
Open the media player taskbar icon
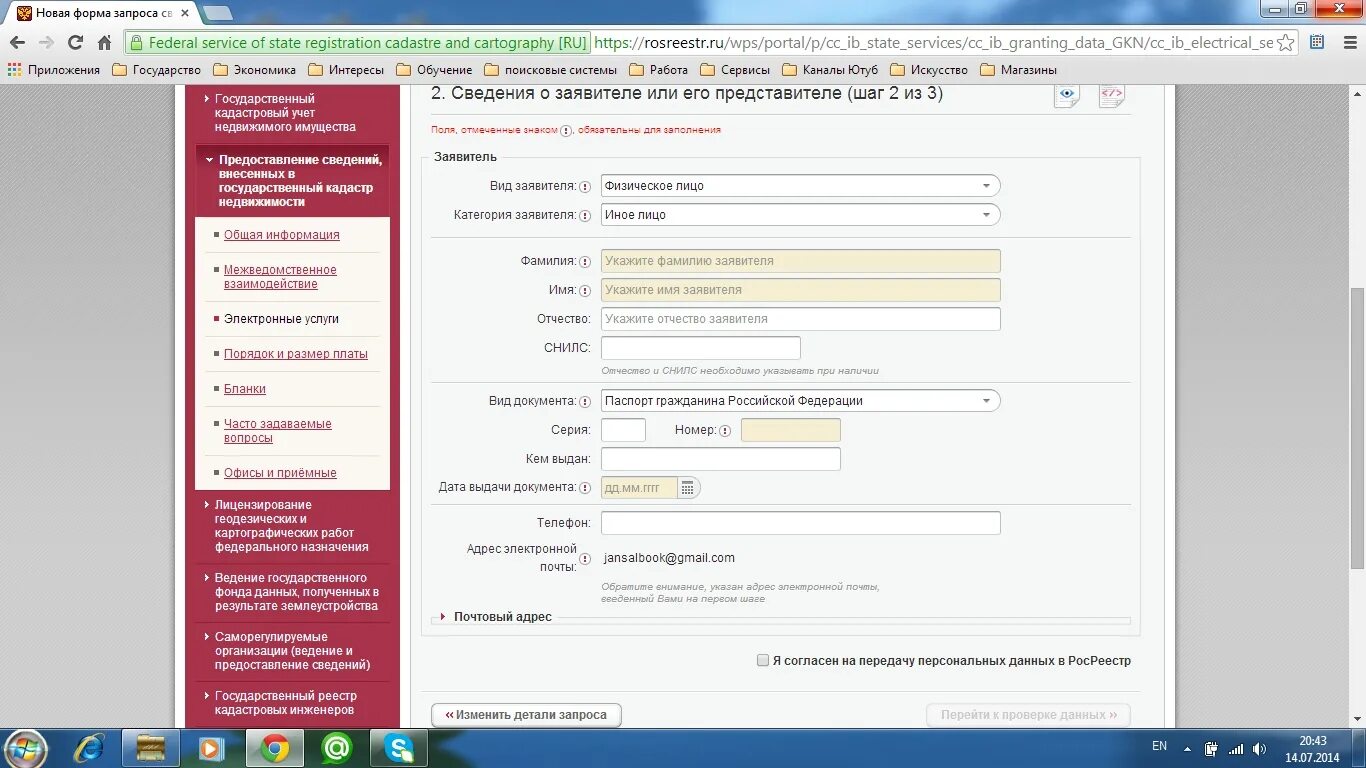pos(210,748)
